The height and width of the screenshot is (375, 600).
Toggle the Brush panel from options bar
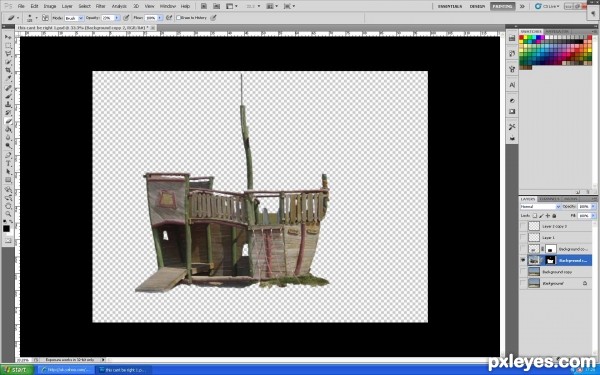click(45, 18)
